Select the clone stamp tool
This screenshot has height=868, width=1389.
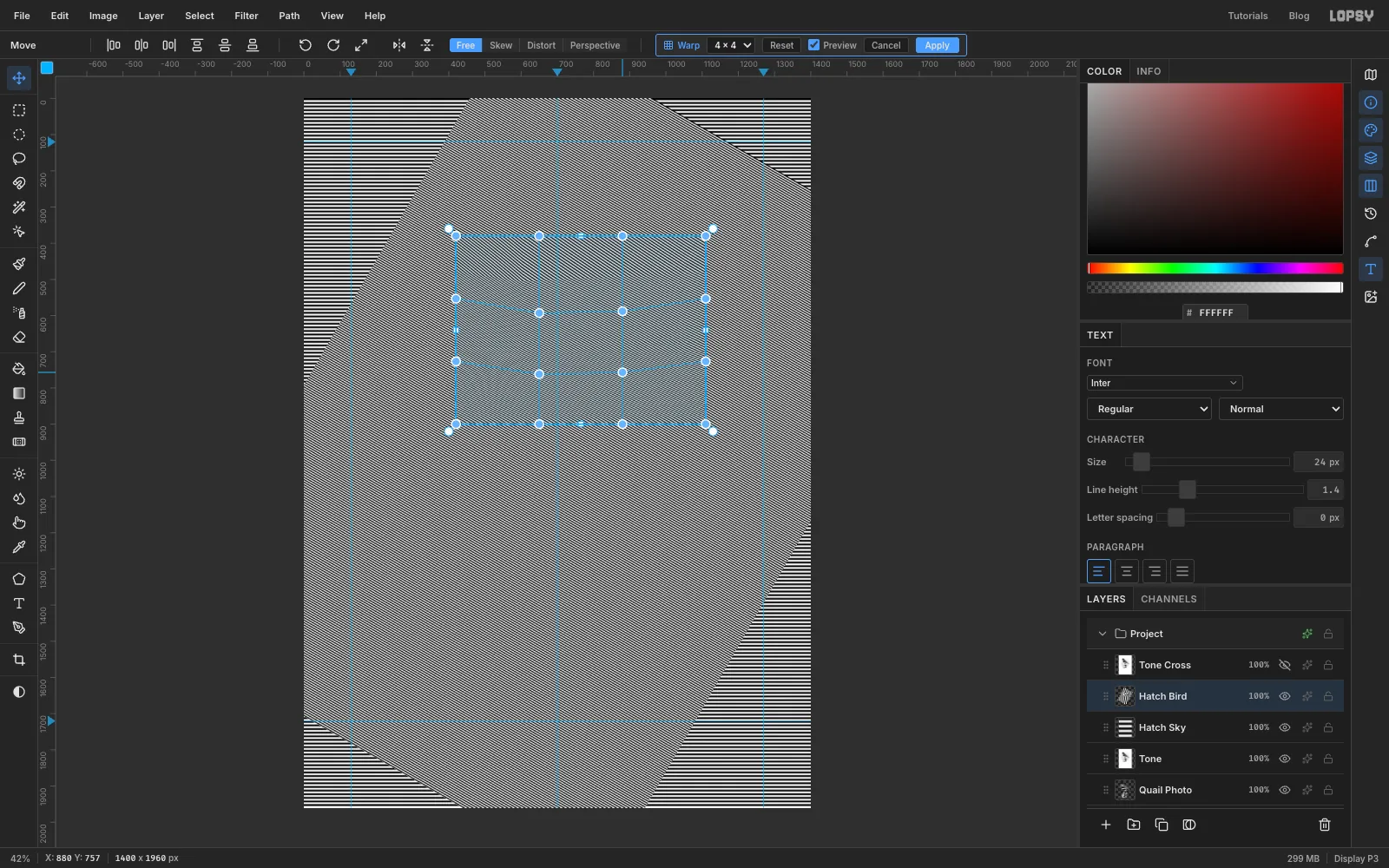pyautogui.click(x=19, y=418)
